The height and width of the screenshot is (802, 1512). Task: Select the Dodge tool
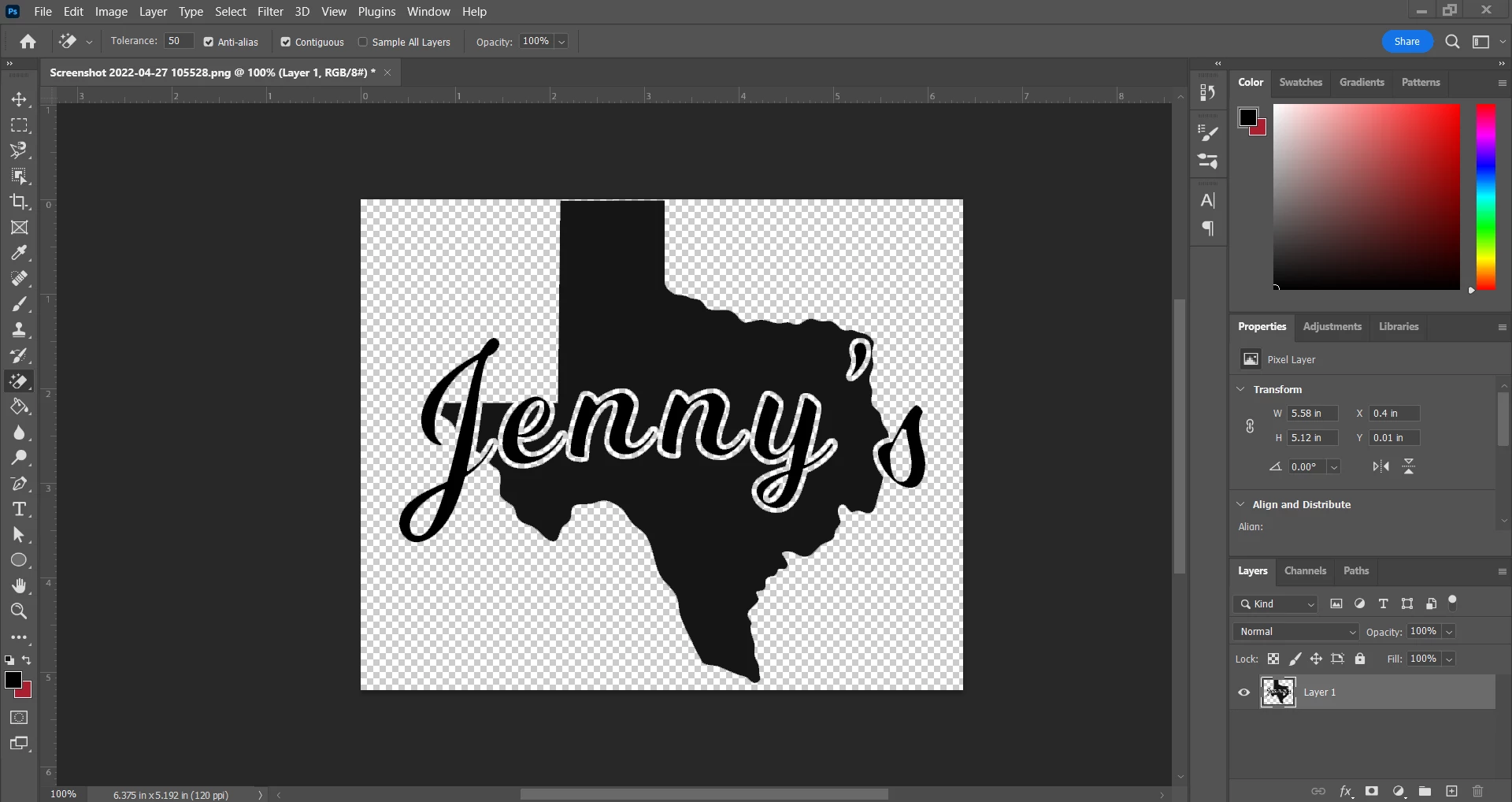[x=19, y=458]
